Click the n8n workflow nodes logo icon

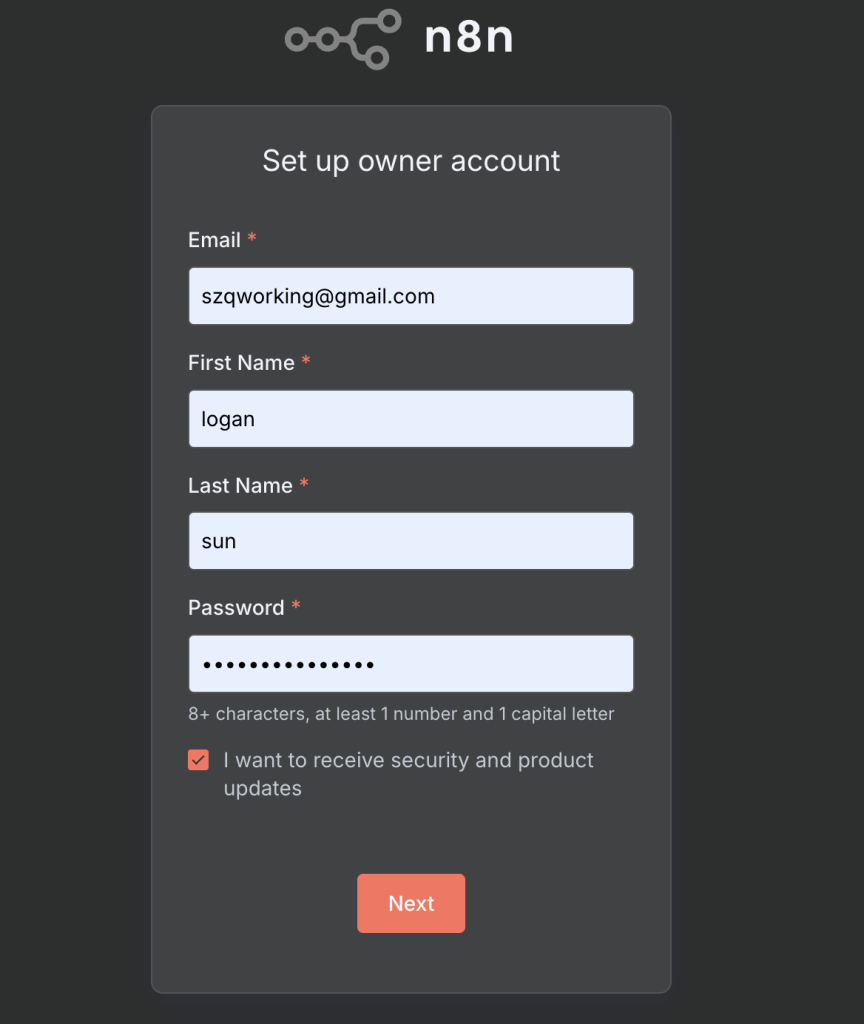343,39
